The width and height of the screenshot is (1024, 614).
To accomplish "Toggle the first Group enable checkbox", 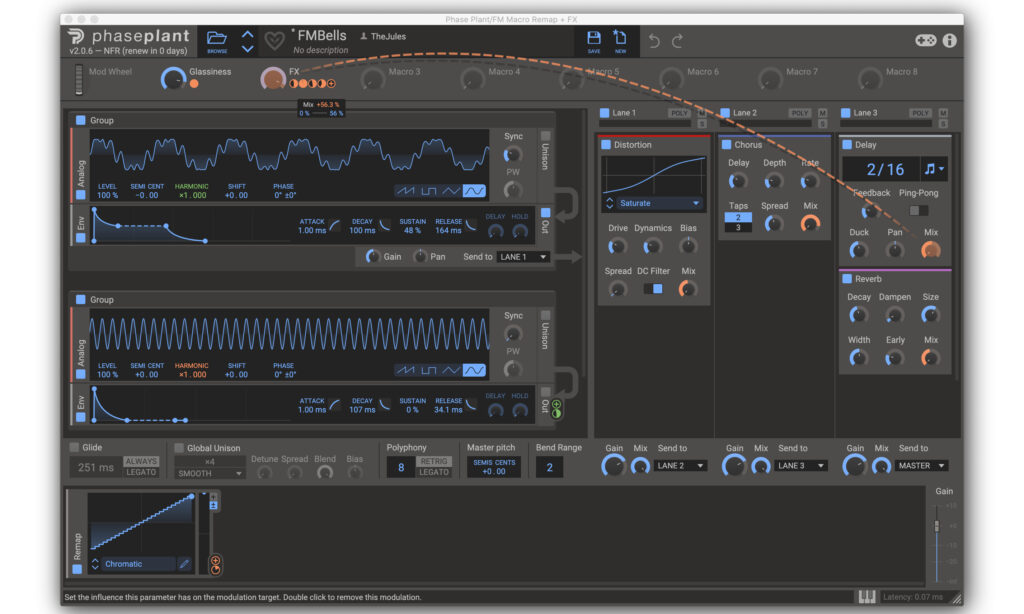I will pos(80,120).
